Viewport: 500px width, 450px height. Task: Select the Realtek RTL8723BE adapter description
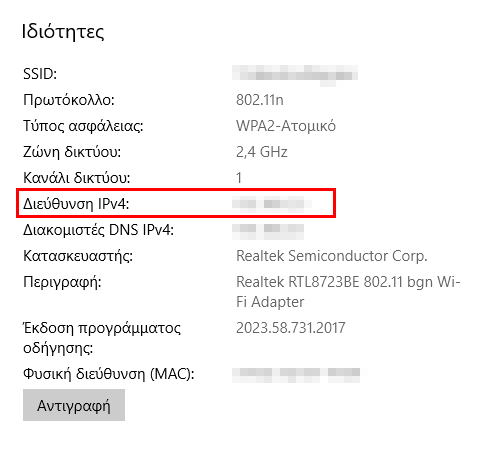coord(348,292)
